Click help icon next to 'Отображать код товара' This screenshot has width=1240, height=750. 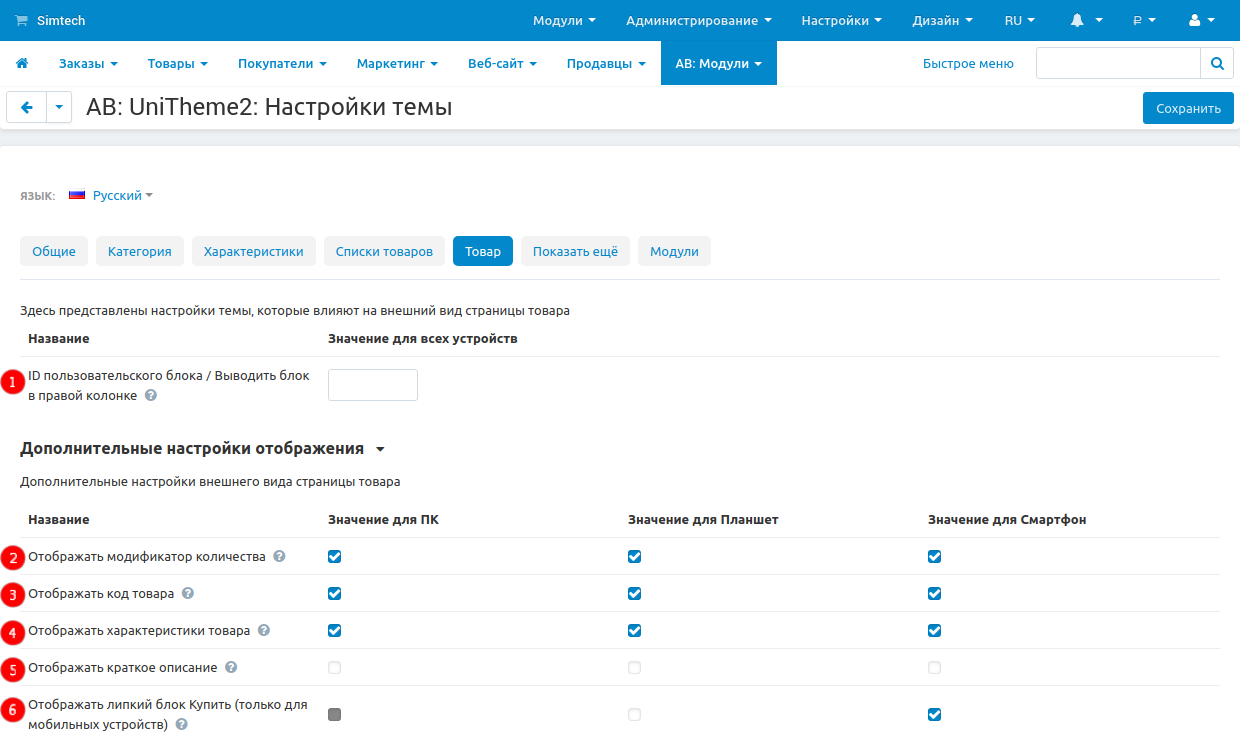click(188, 593)
